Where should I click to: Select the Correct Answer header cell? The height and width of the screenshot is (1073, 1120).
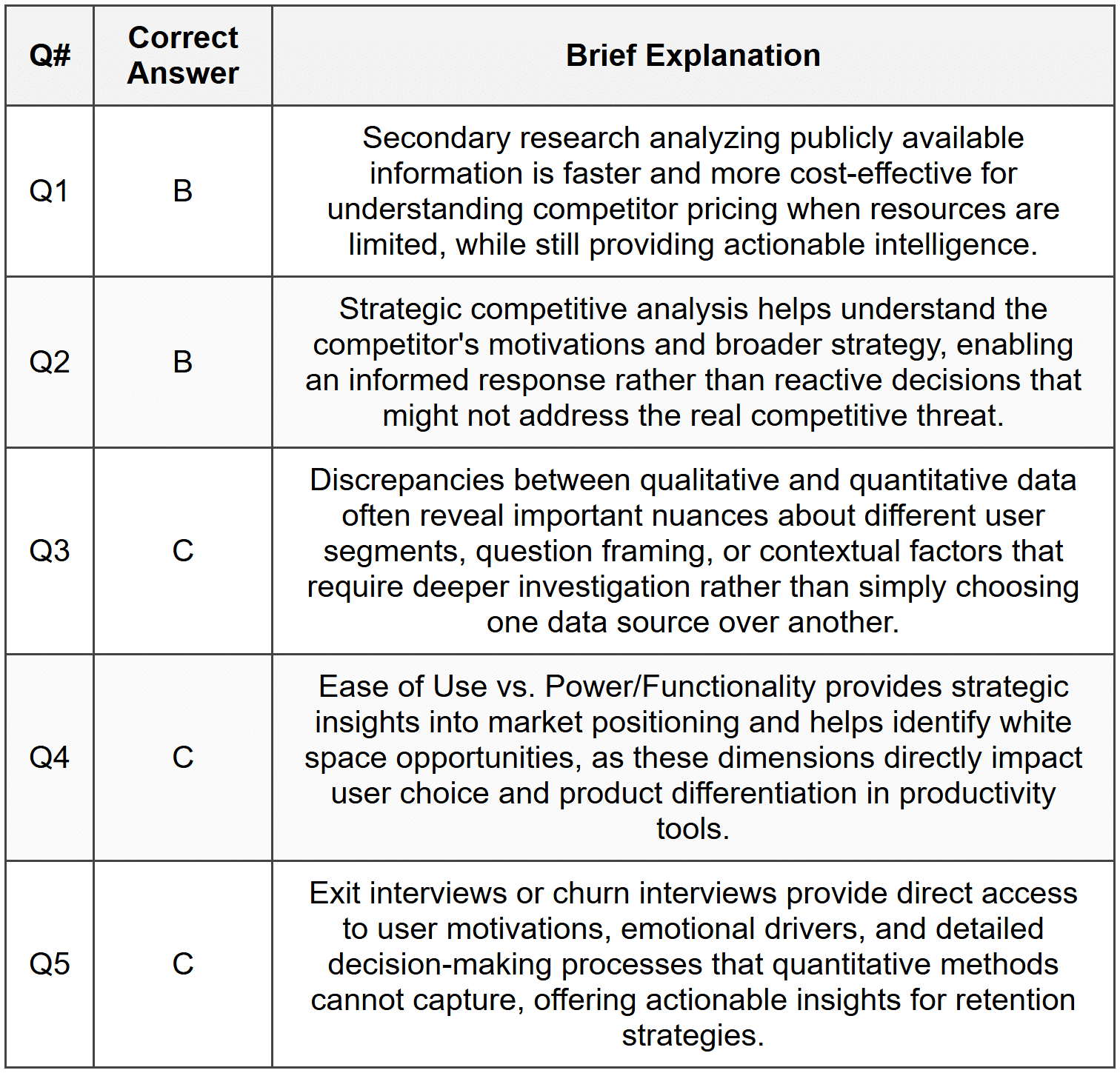click(183, 56)
